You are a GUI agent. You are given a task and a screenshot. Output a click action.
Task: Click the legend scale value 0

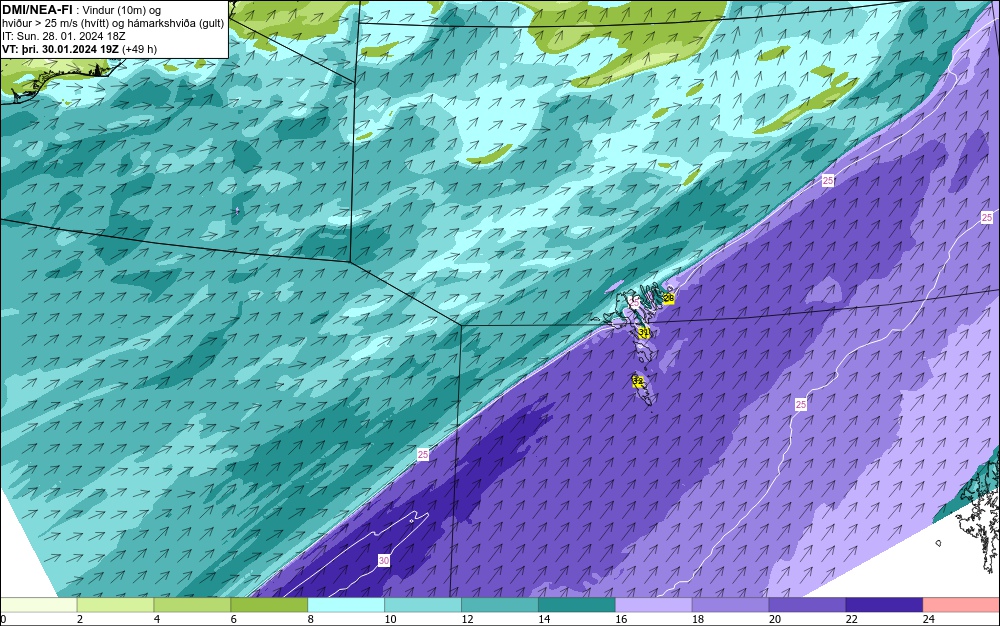(3, 619)
